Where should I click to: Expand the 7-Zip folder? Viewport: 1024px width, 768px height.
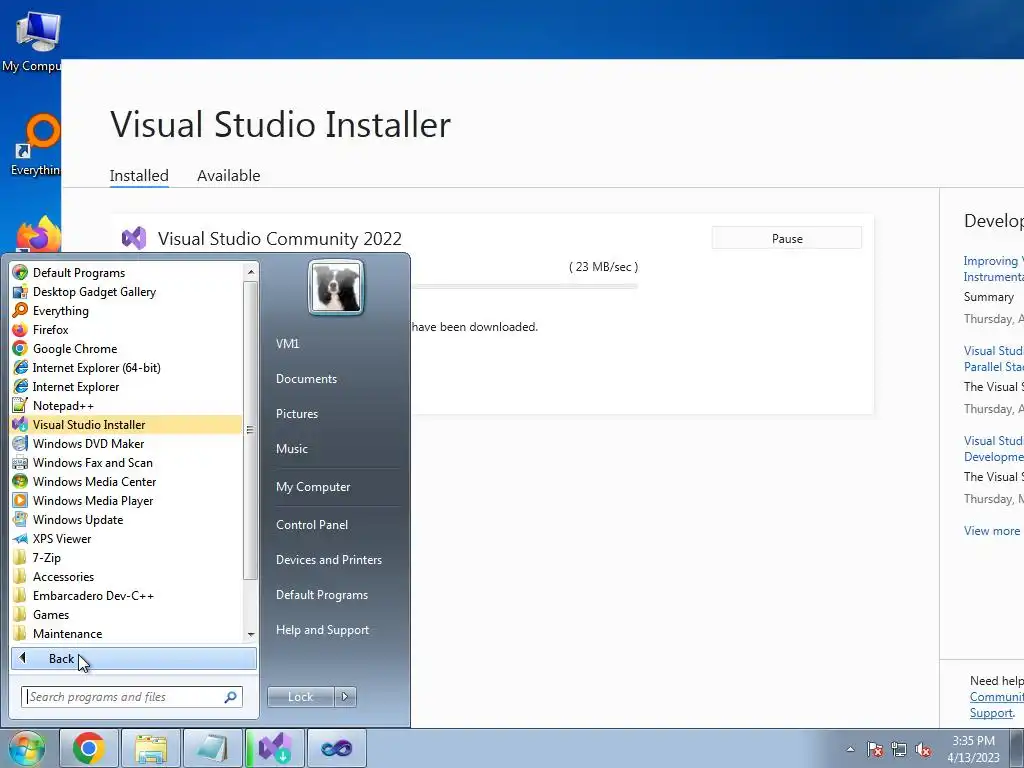[126, 557]
